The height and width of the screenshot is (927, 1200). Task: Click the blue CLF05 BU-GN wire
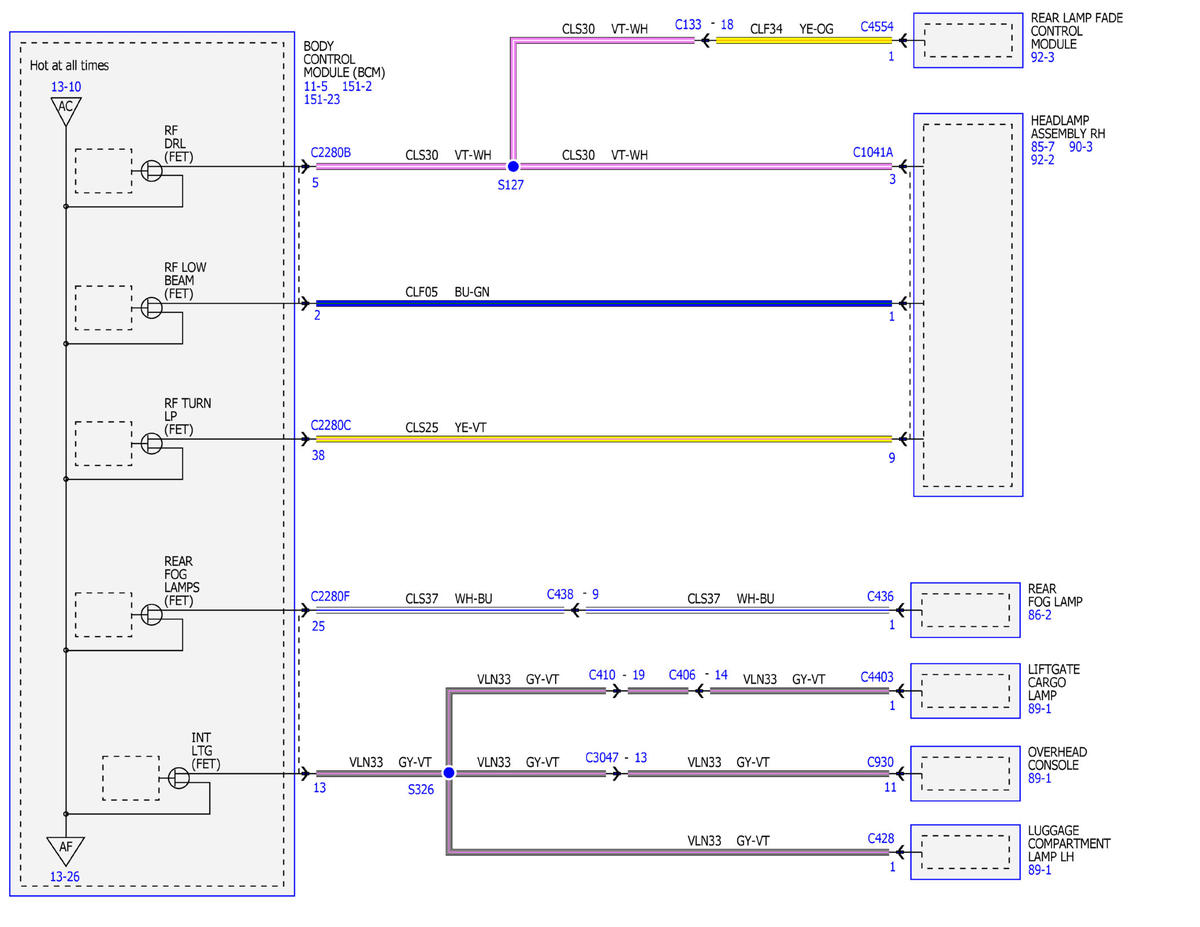[x=604, y=303]
